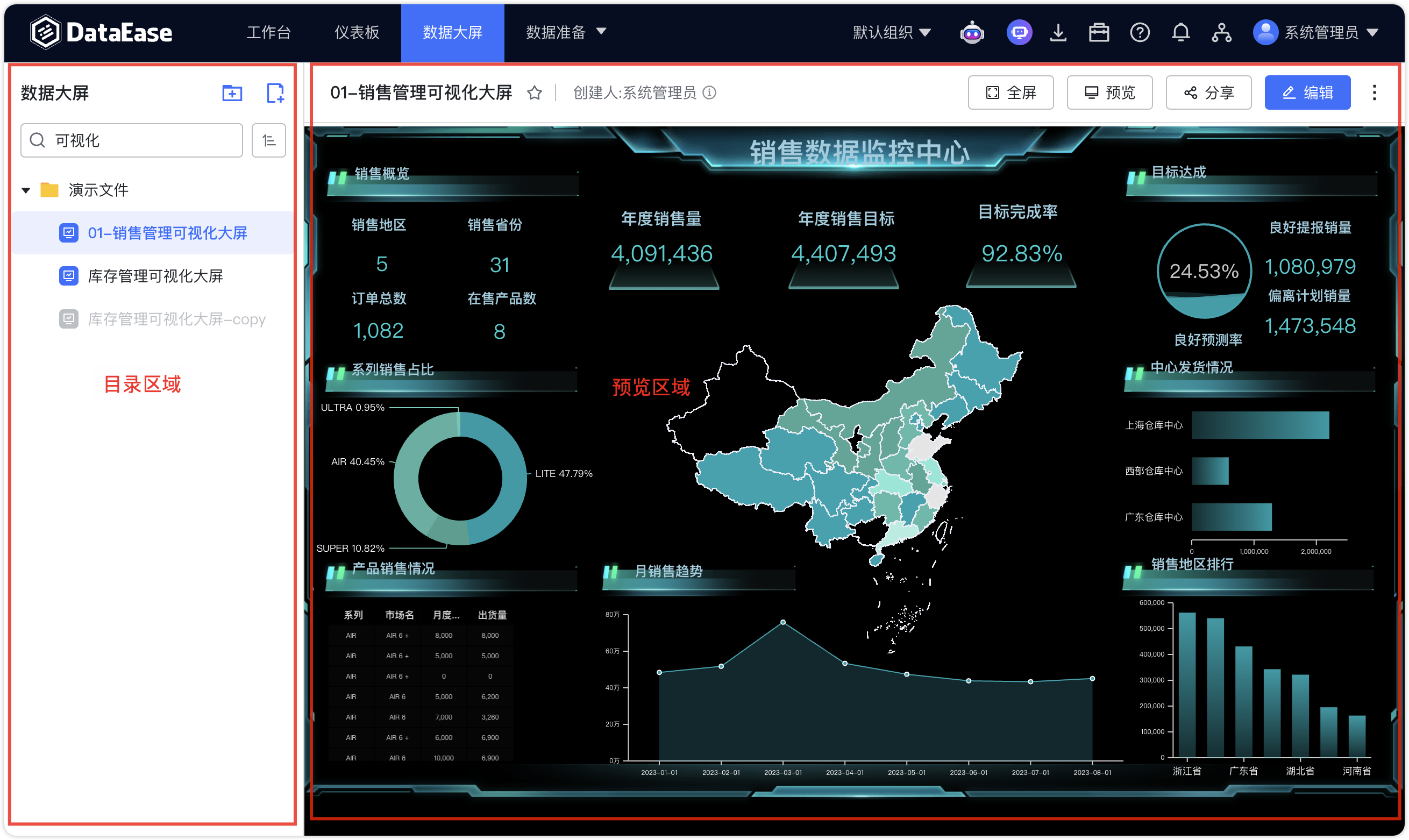Go to the 工作台 tab
This screenshot has height=840, width=1409.
(x=268, y=32)
